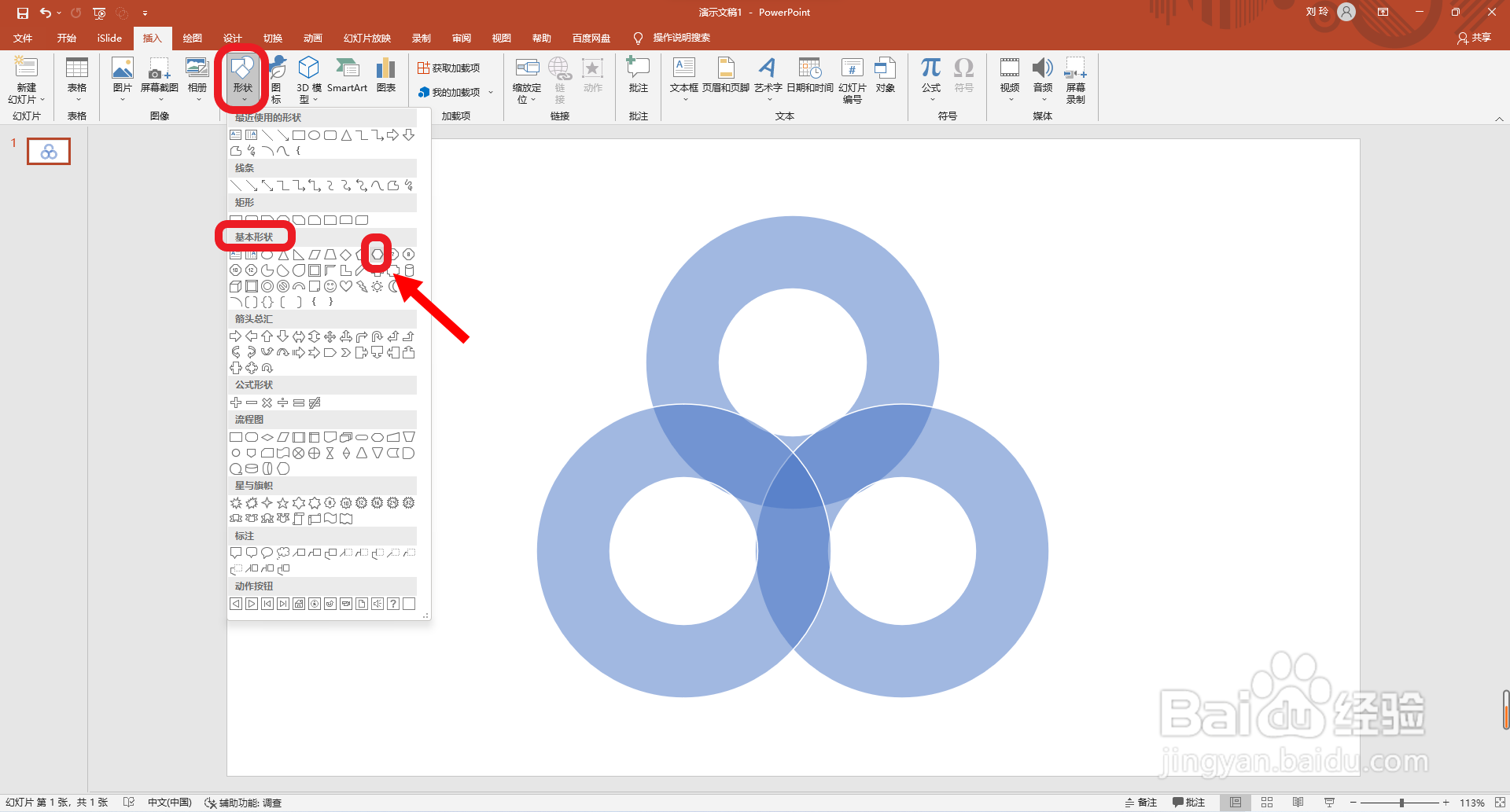Choose the flowchart Decision diamond shape
The height and width of the screenshot is (812, 1510).
click(x=267, y=437)
